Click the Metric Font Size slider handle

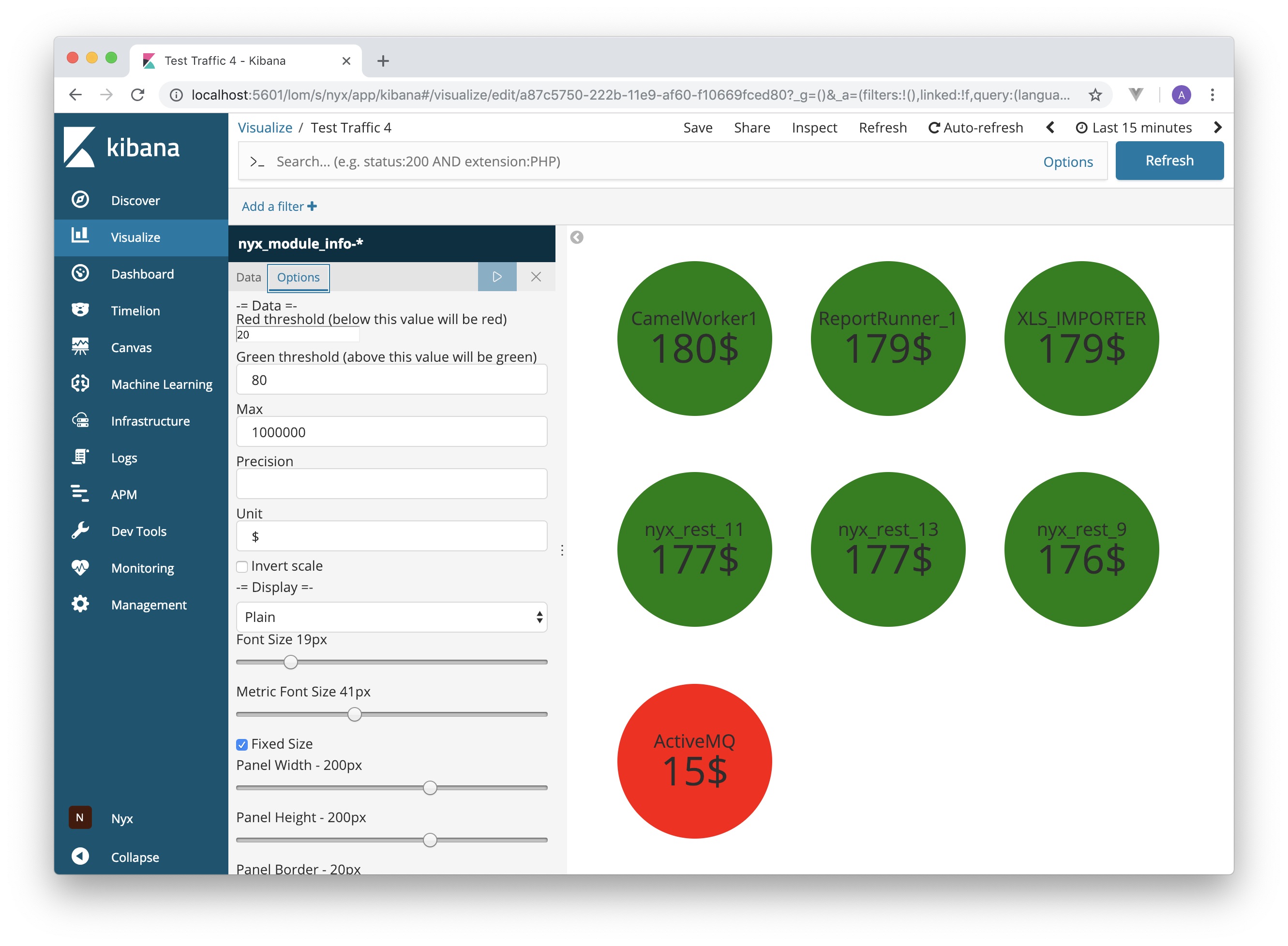[x=355, y=715]
